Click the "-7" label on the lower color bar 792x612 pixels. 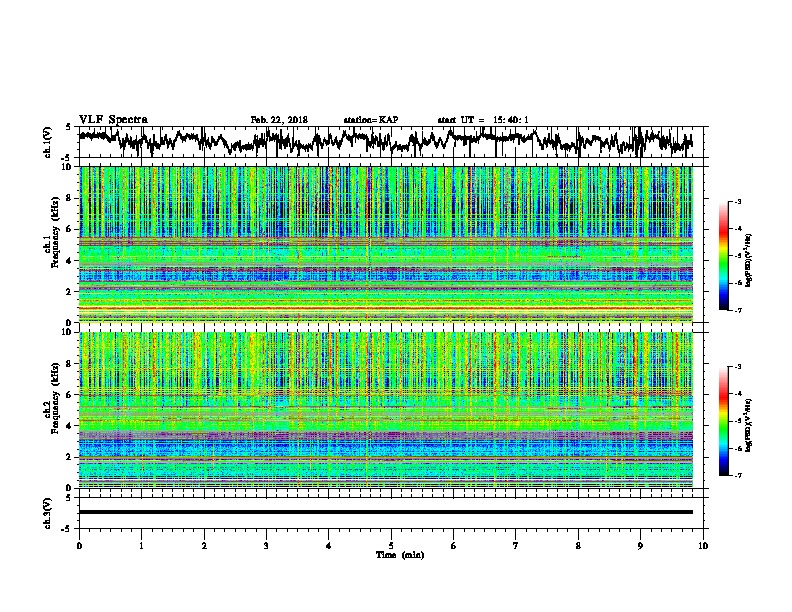(x=737, y=475)
